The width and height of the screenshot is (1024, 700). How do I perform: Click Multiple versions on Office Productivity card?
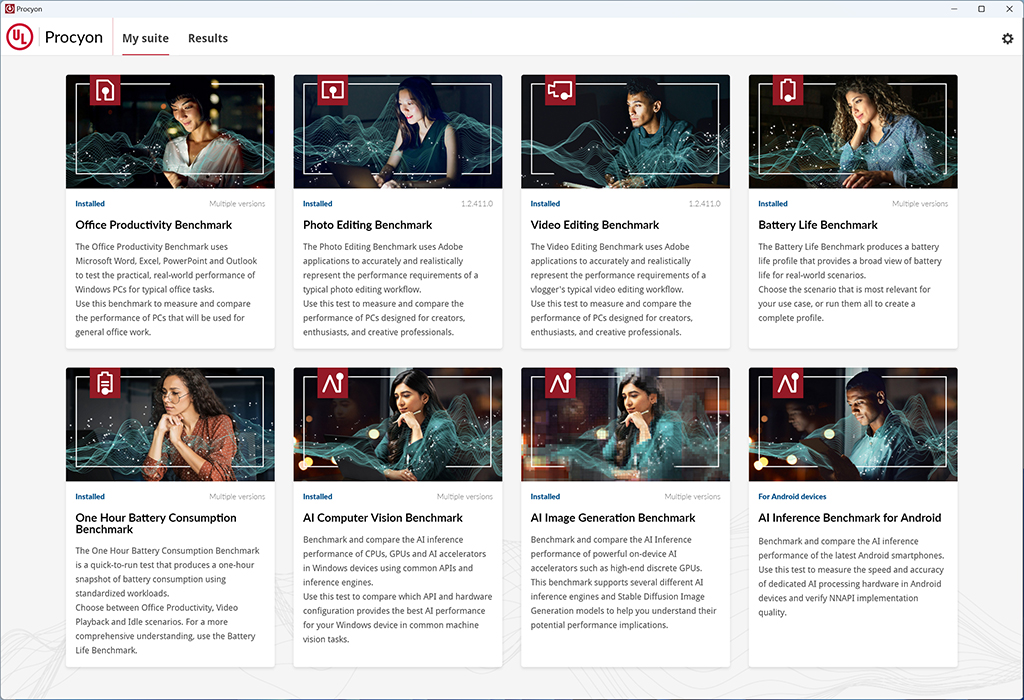[237, 204]
